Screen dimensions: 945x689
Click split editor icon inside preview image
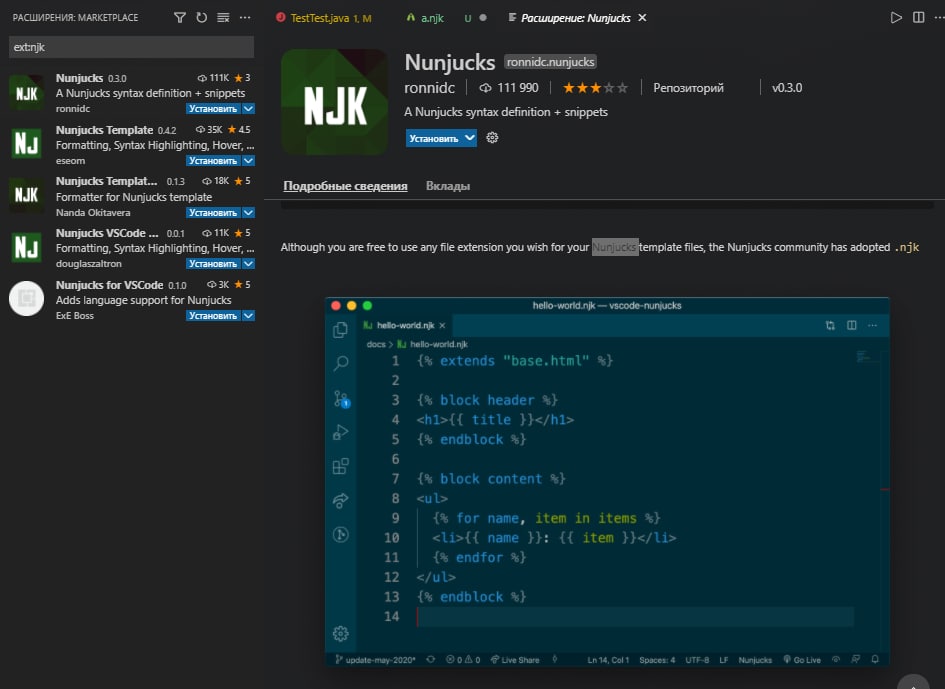[852, 326]
